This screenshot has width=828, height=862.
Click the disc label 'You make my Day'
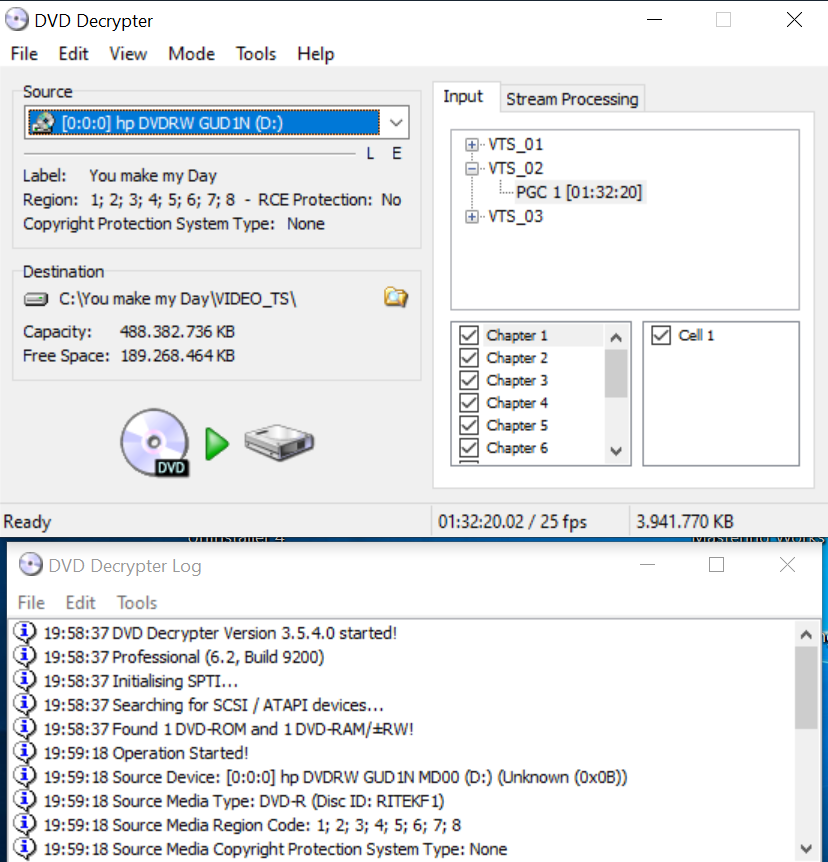coord(153,176)
